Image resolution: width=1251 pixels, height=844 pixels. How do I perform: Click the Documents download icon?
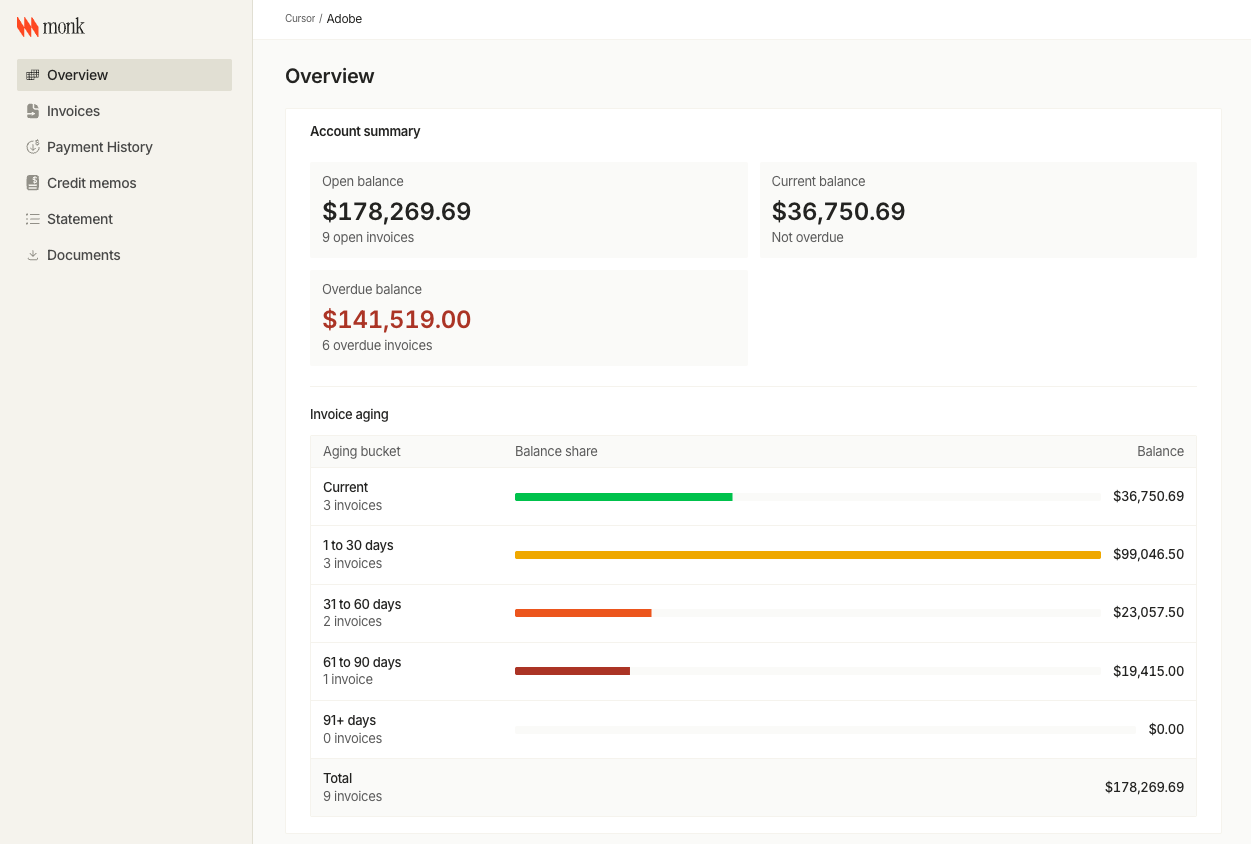(33, 255)
